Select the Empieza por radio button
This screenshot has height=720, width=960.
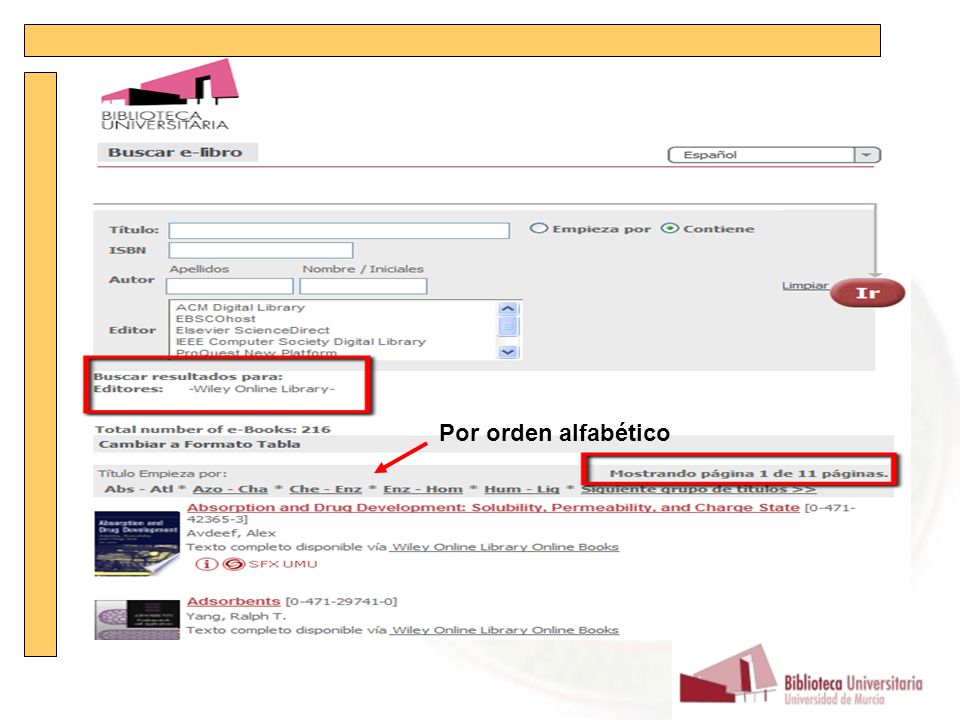538,228
